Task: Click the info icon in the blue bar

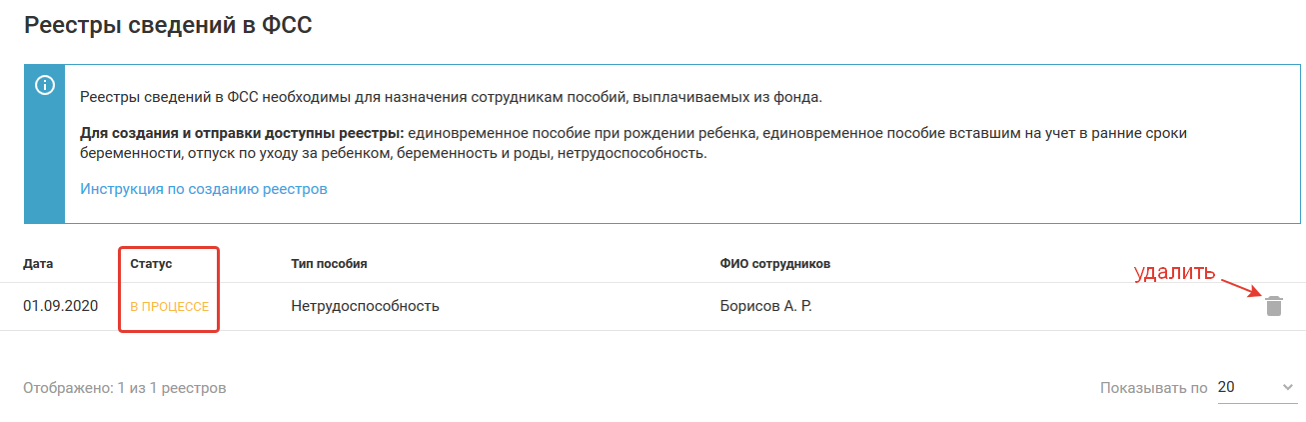Action: coord(44,86)
